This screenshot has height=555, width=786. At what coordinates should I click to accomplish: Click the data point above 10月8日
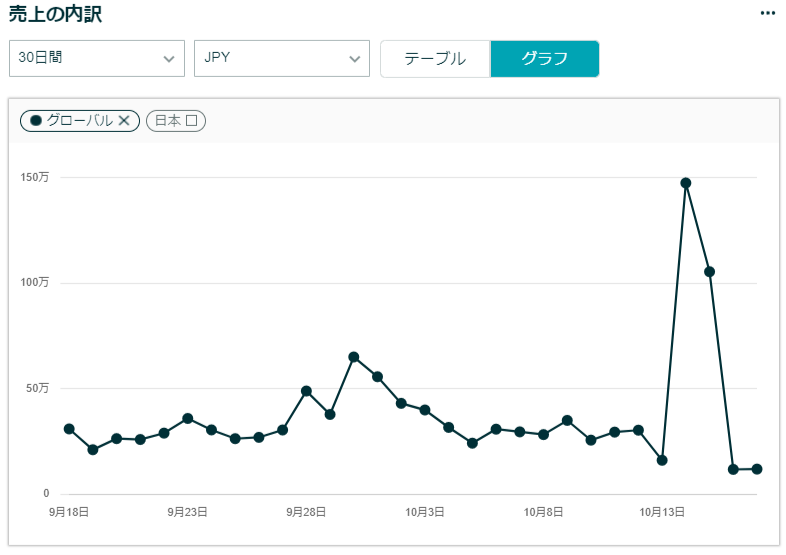coord(543,434)
